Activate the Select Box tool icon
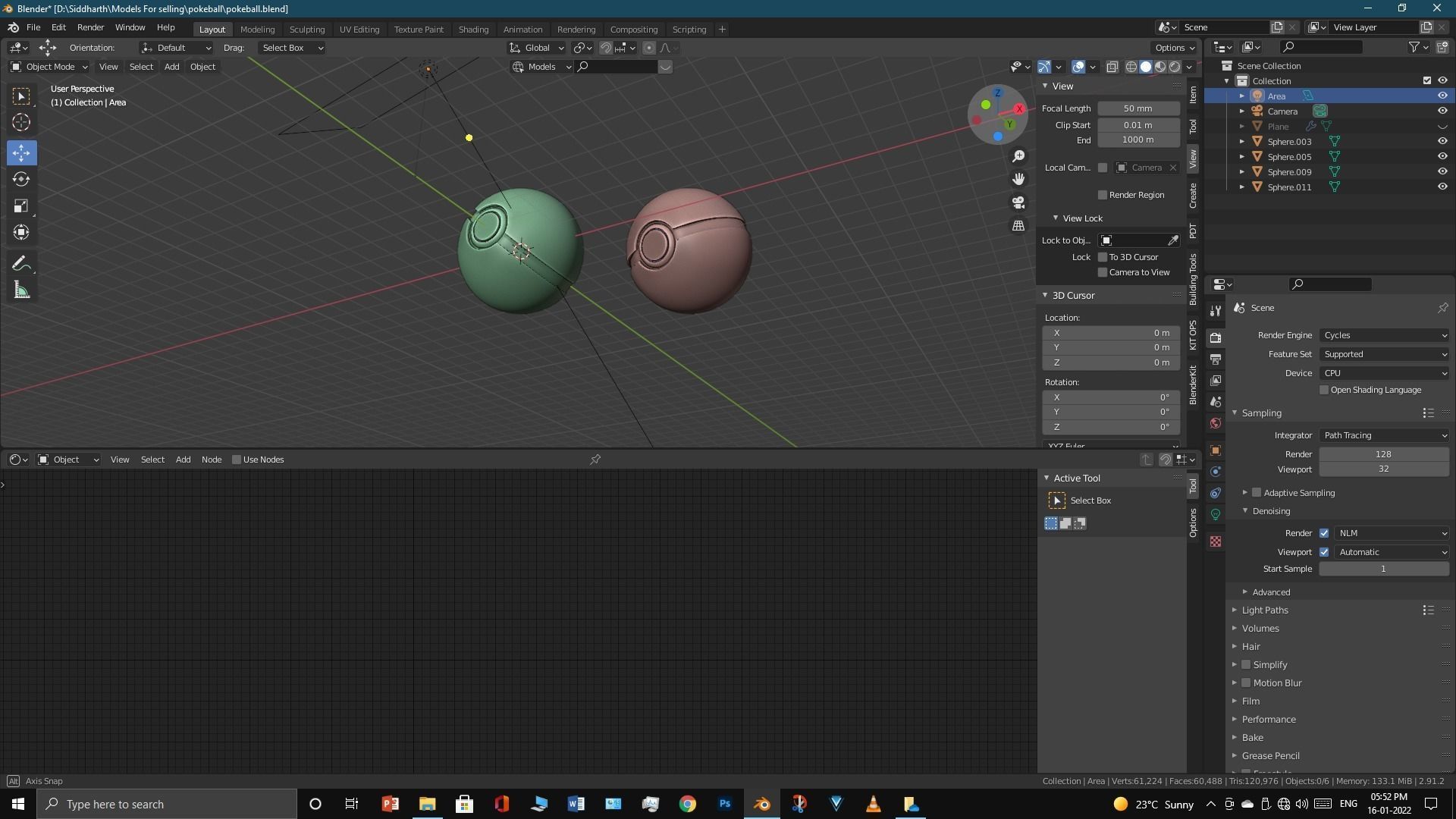Screen dimensions: 1456x819 tap(21, 96)
